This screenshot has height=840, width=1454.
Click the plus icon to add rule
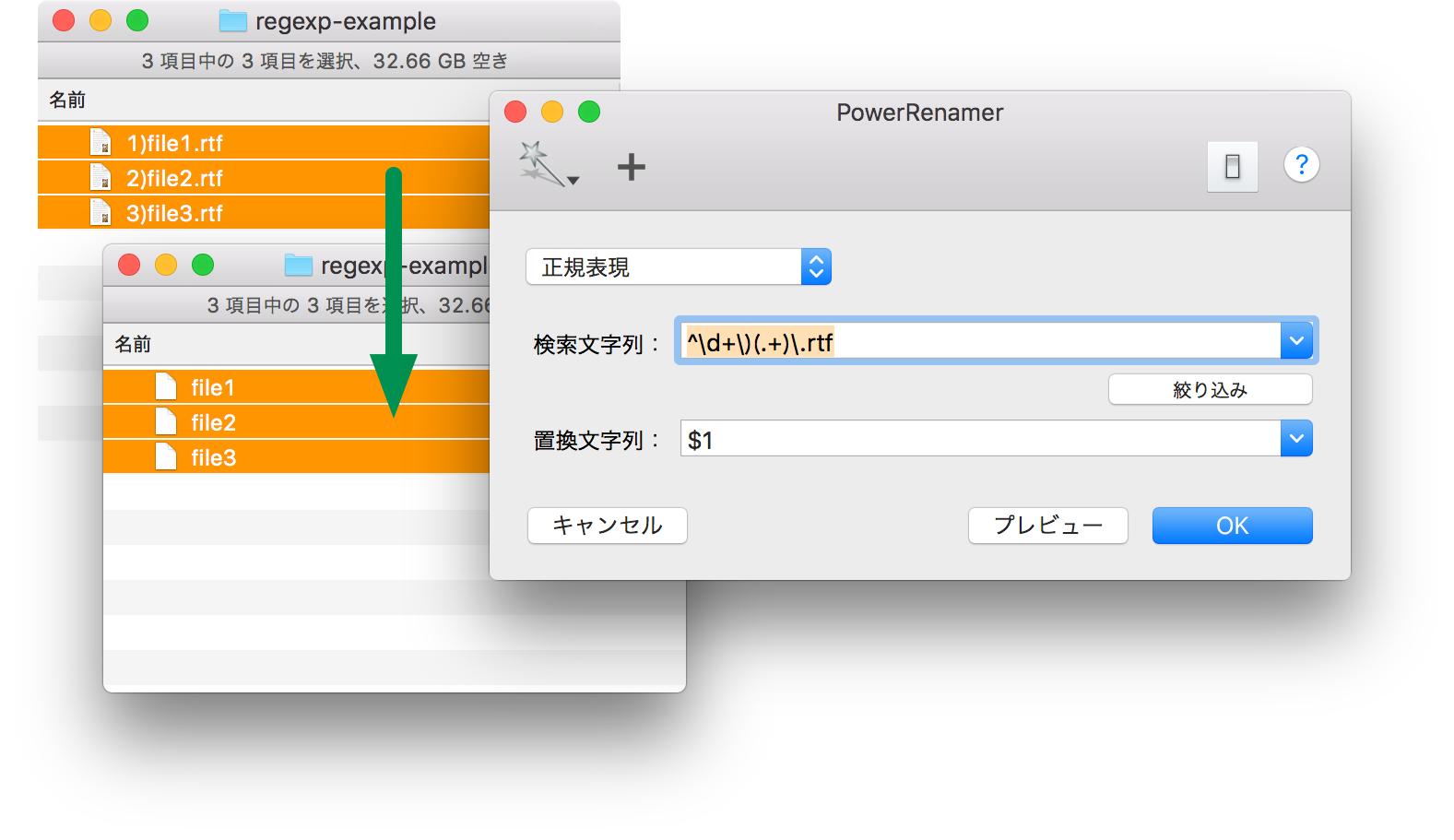click(631, 167)
